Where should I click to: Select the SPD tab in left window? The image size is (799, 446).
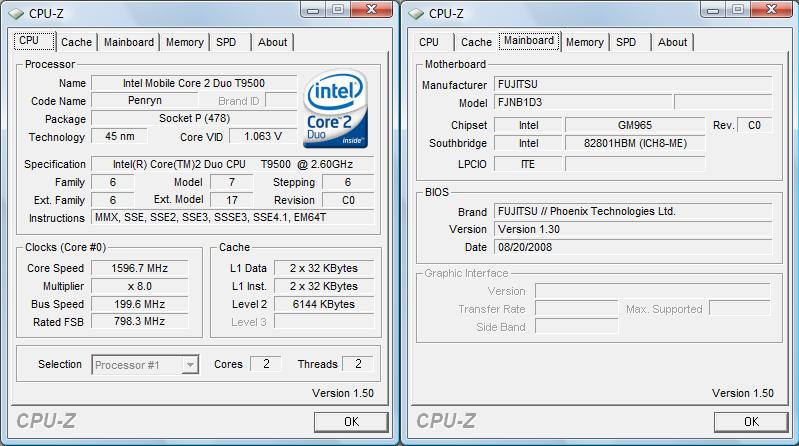(x=226, y=42)
